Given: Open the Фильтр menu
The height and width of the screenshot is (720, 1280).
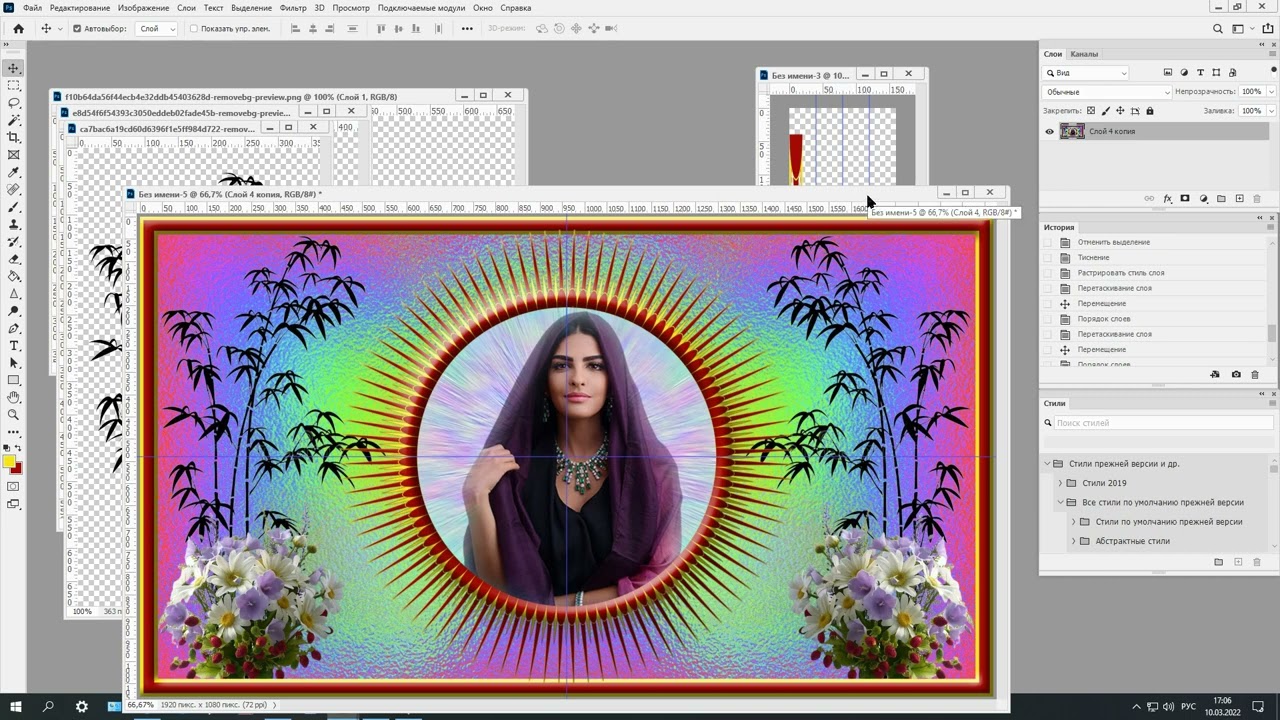Looking at the screenshot, I should coord(293,8).
